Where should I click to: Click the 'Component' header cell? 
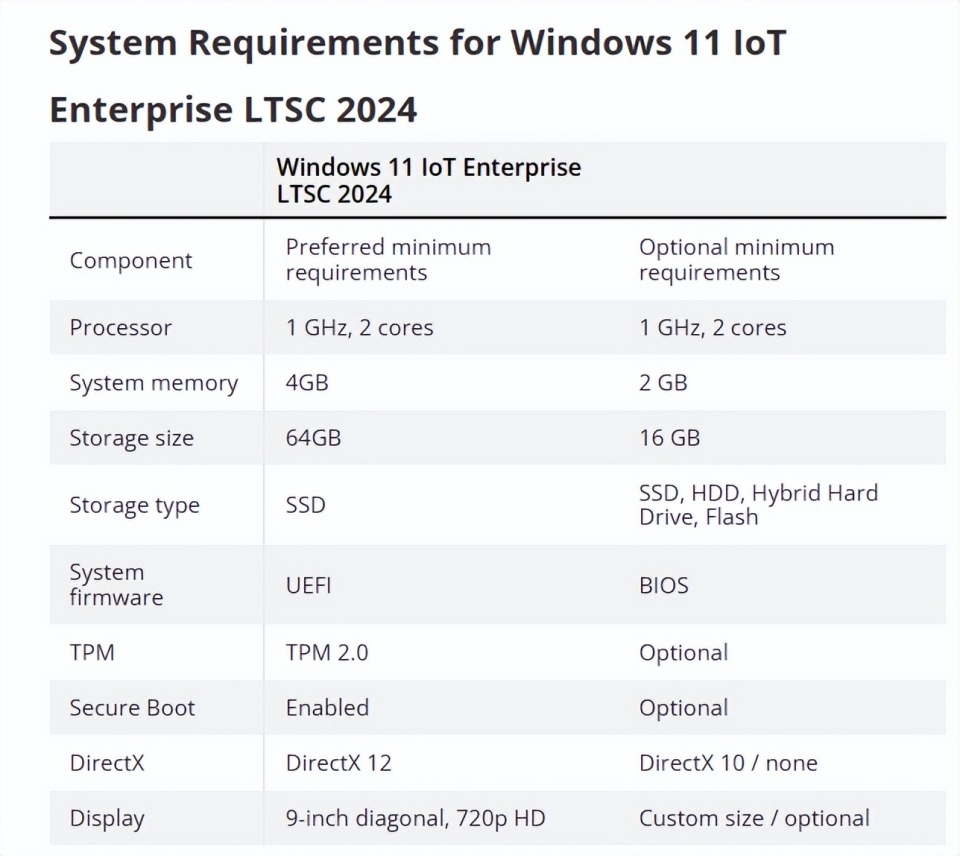[x=130, y=260]
